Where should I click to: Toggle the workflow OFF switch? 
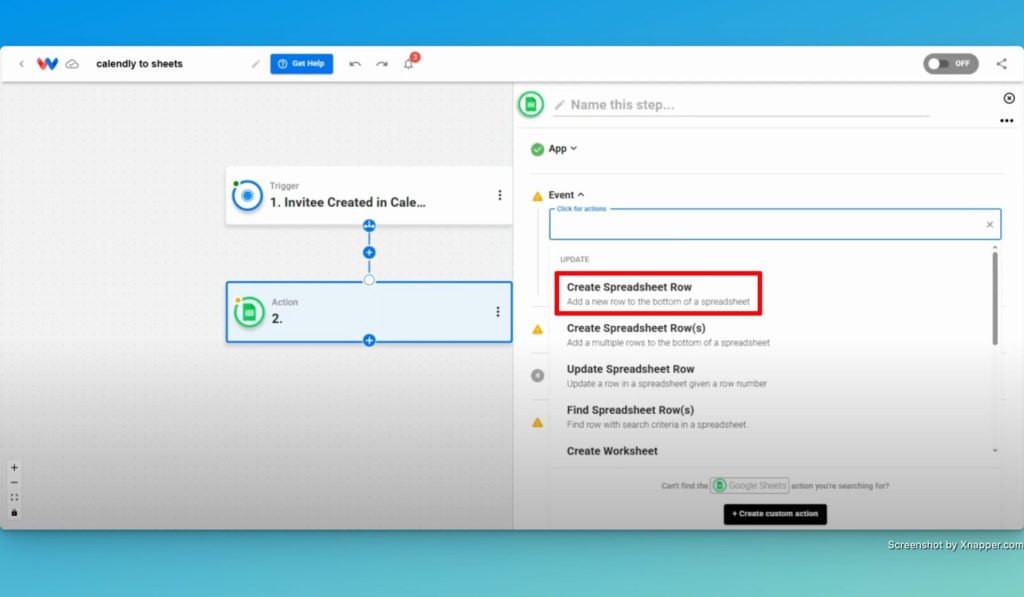950,63
